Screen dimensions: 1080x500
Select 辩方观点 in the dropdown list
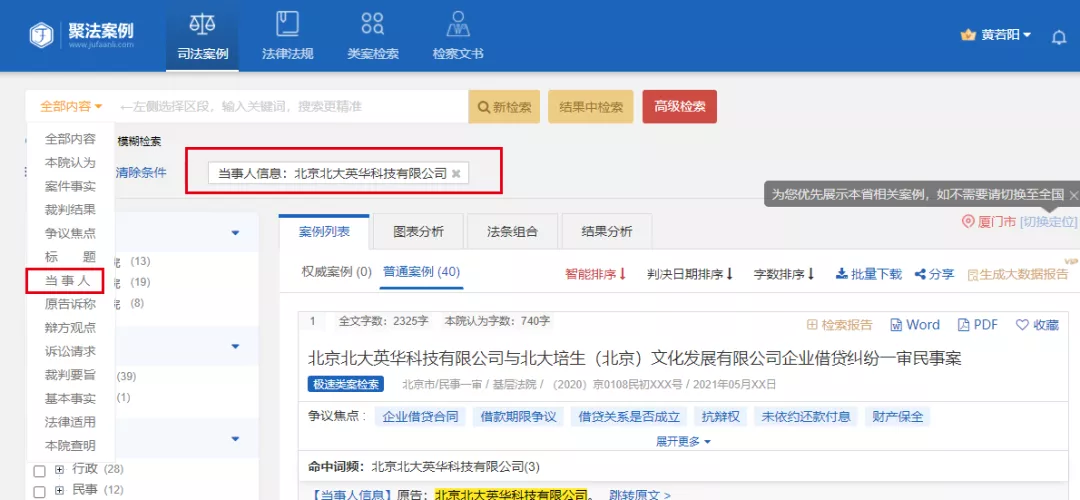point(70,328)
